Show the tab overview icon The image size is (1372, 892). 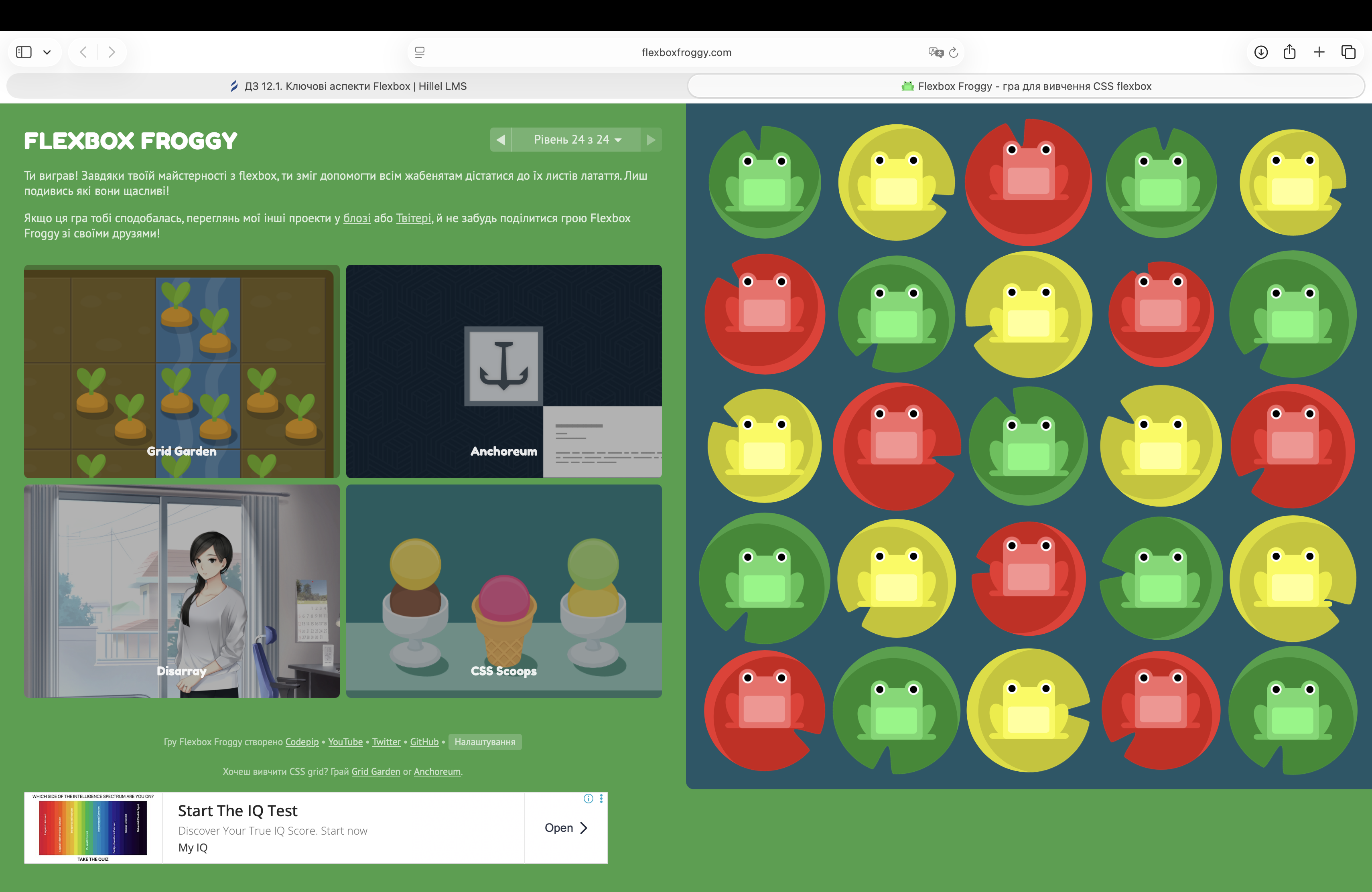pos(1348,53)
